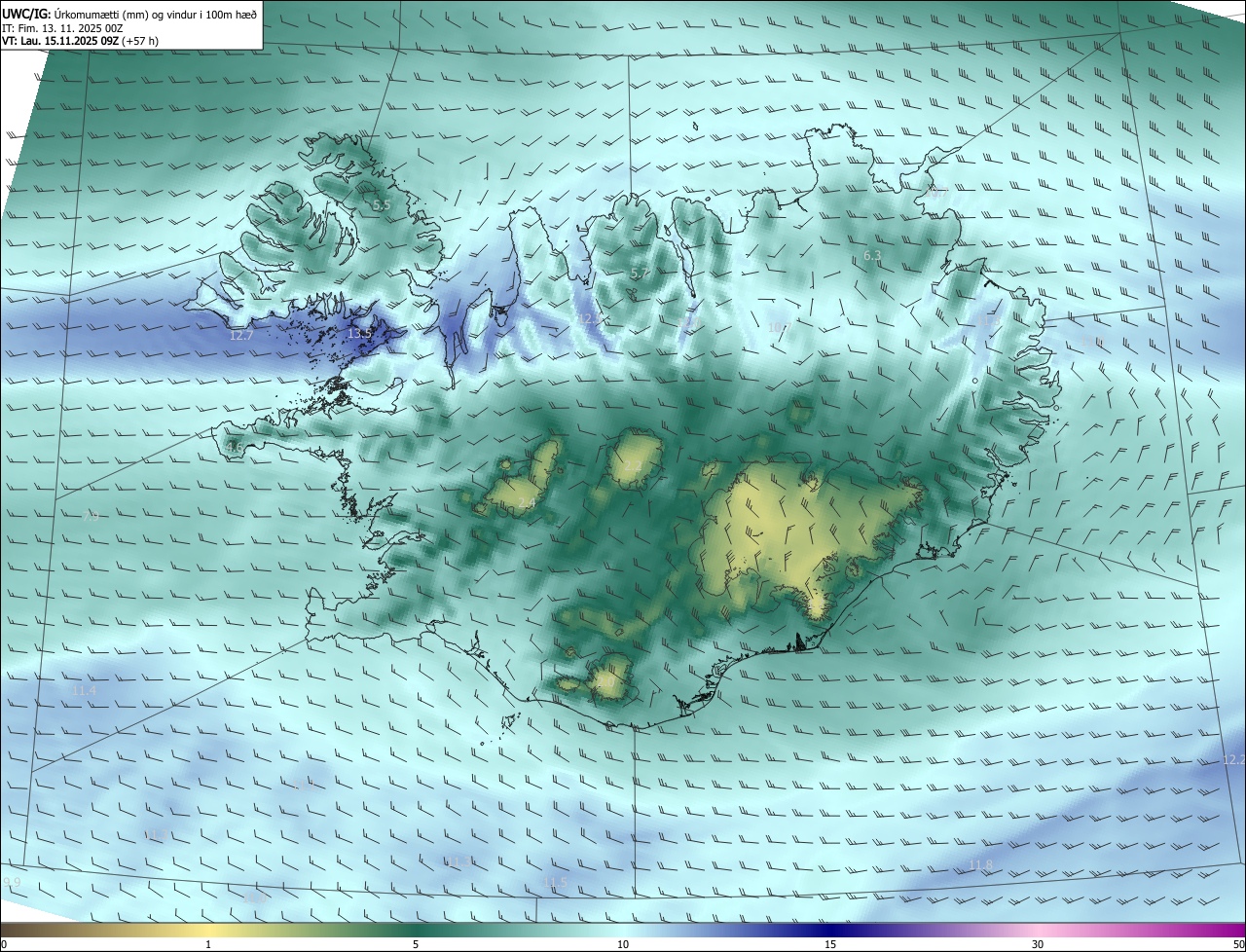Click the 11.8 value in the southeast sea
The width and height of the screenshot is (1246, 952).
point(980,865)
